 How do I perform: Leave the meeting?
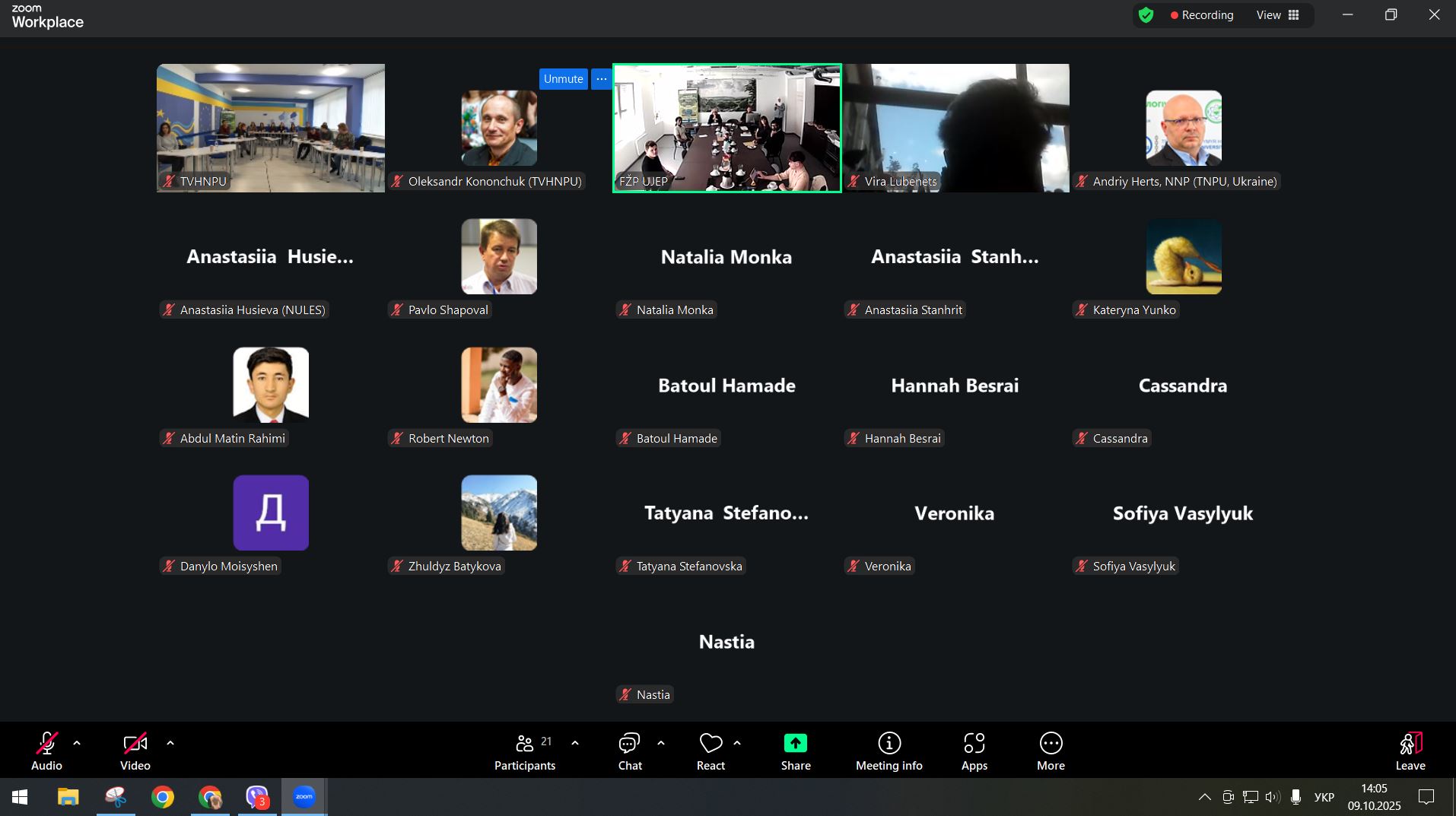(x=1410, y=751)
